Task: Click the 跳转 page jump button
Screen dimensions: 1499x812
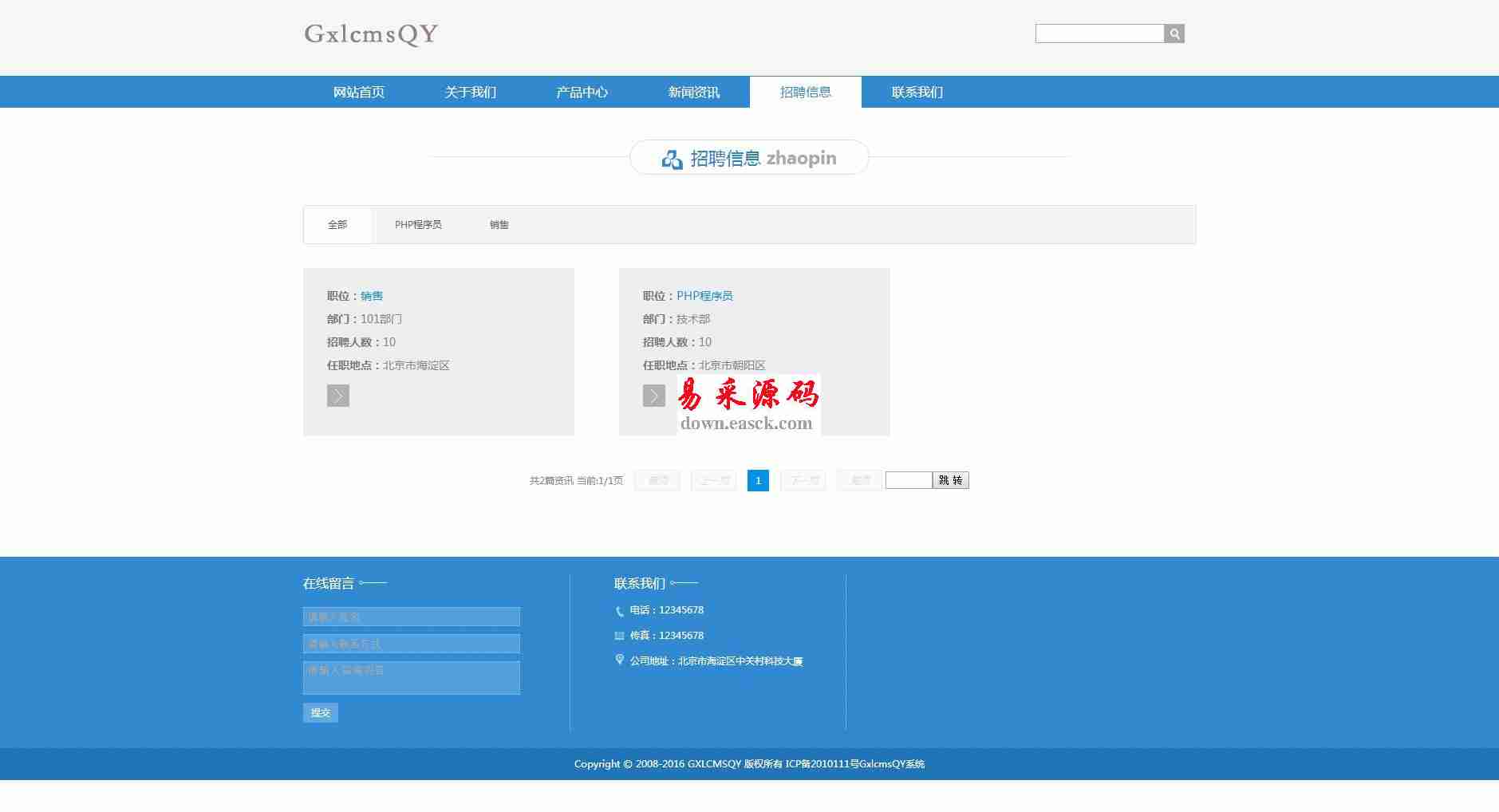Action: pos(950,480)
